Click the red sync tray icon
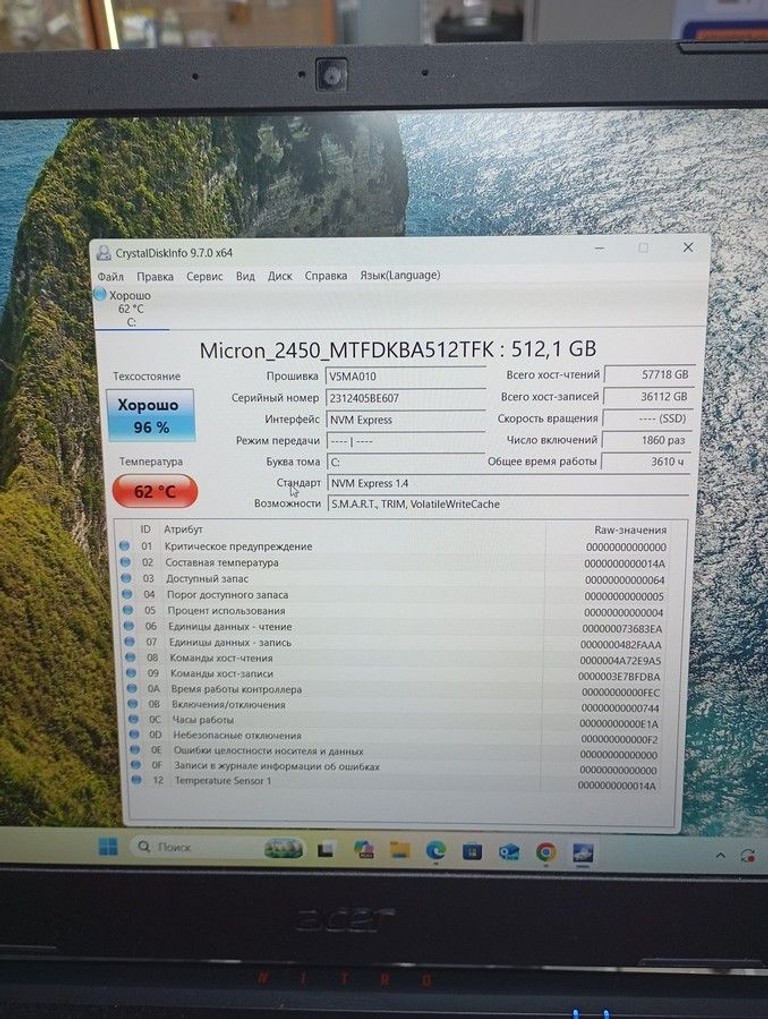Viewport: 768px width, 1019px height. (747, 856)
